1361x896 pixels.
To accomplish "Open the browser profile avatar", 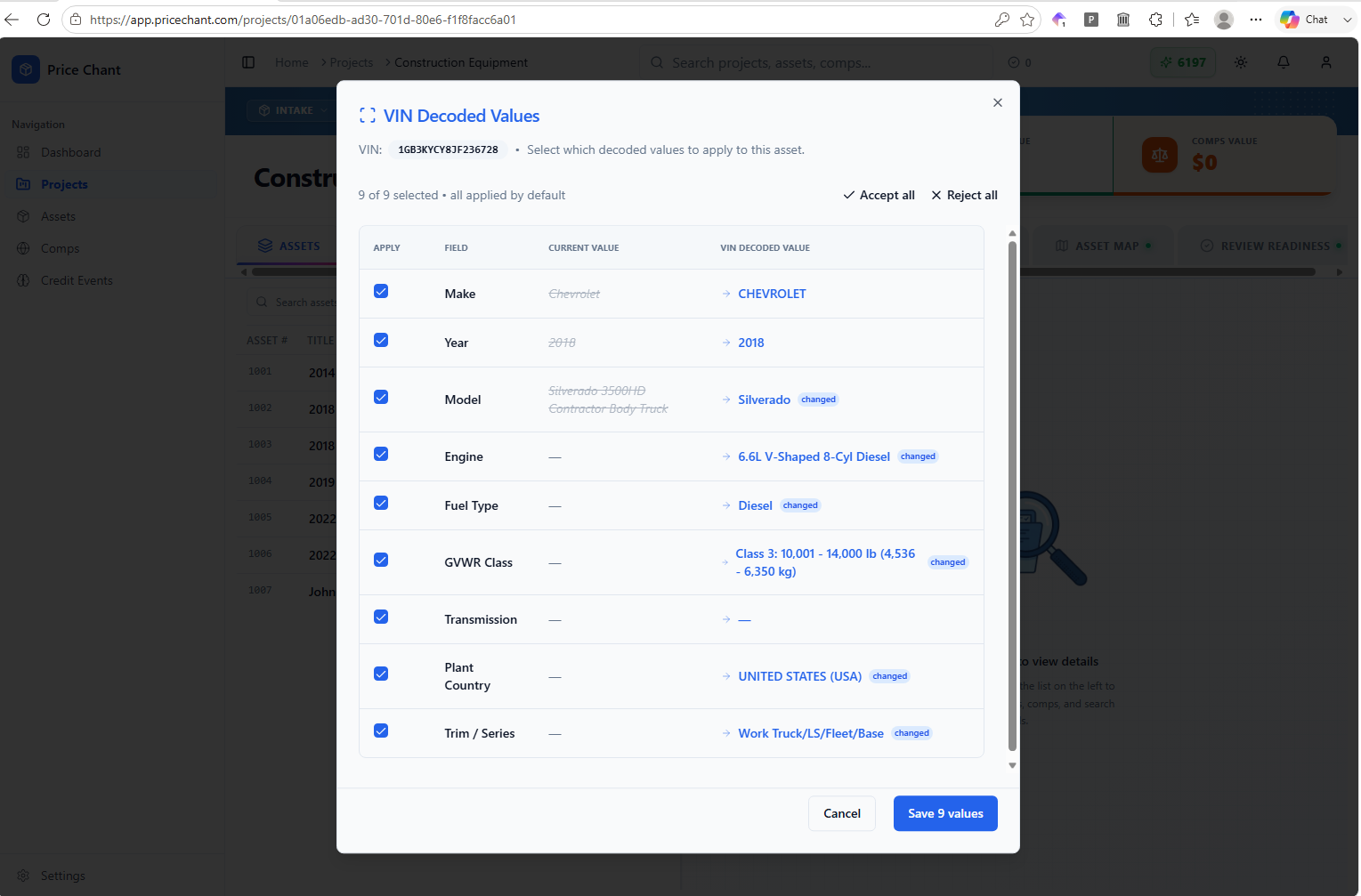I will (x=1224, y=19).
